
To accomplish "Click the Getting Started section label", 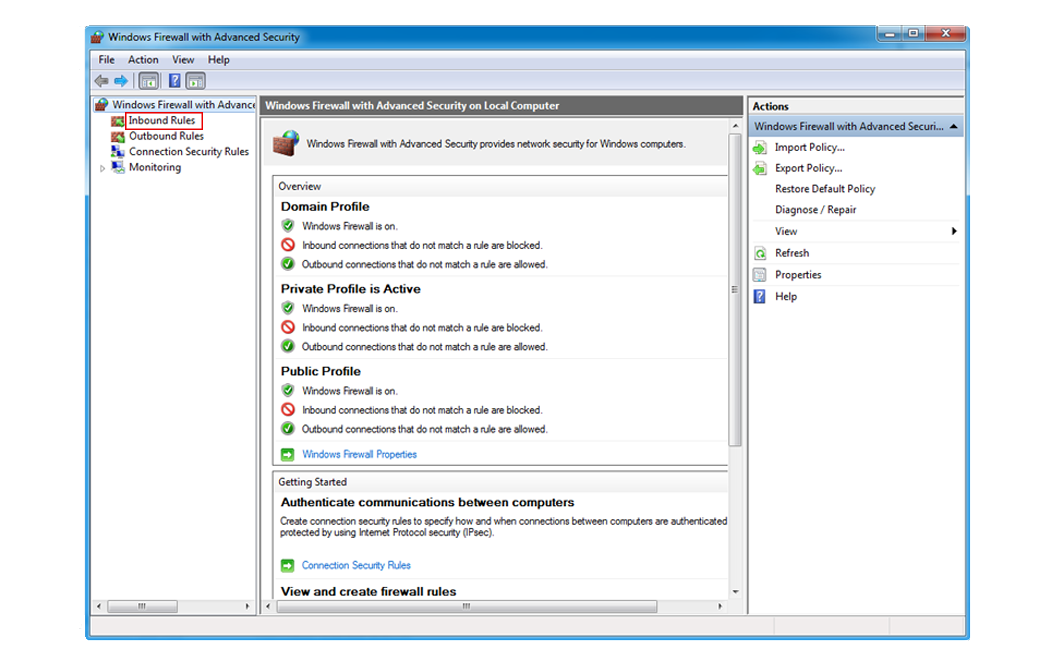I will click(312, 482).
